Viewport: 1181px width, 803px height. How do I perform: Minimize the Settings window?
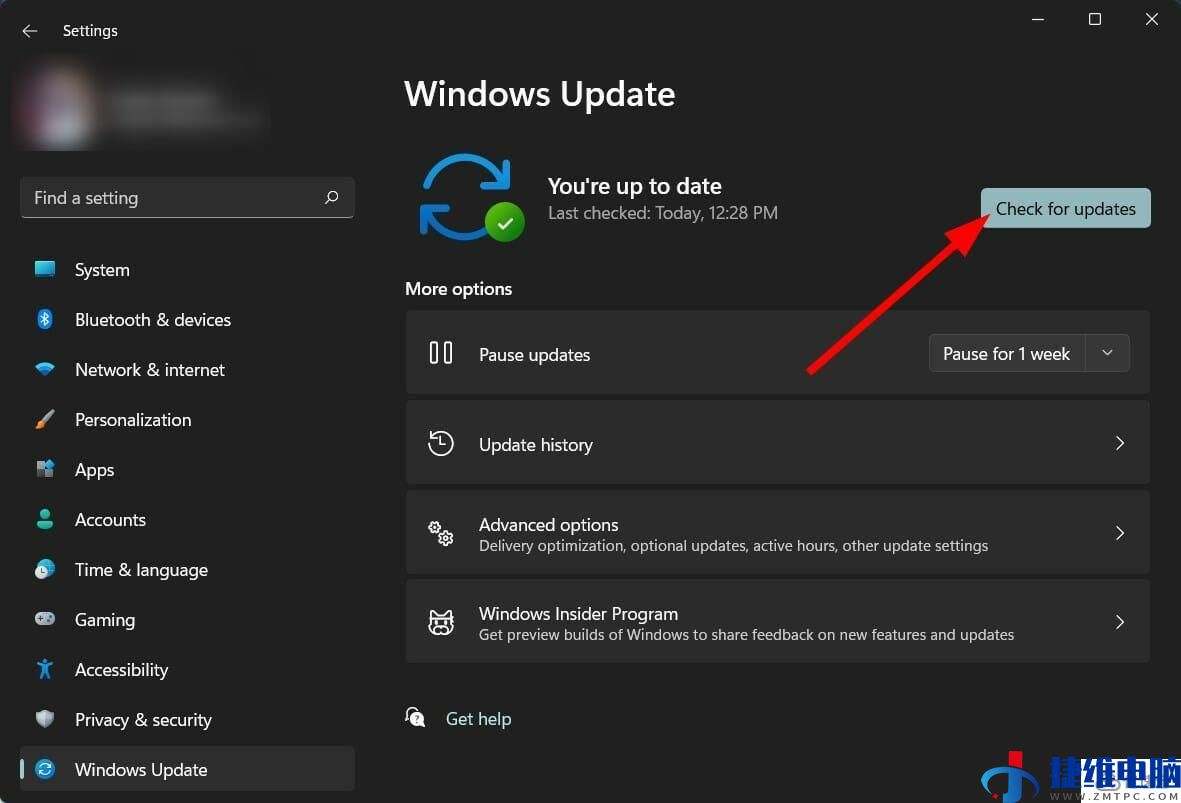(1038, 19)
